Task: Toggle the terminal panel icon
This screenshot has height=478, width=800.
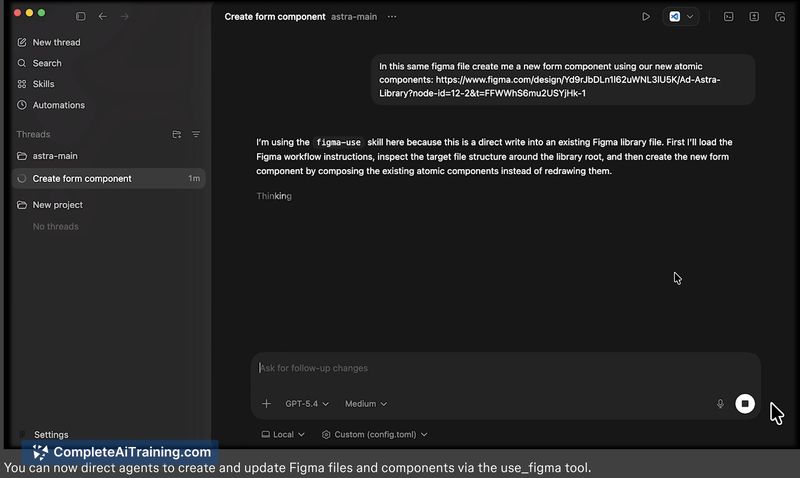Action: click(729, 17)
